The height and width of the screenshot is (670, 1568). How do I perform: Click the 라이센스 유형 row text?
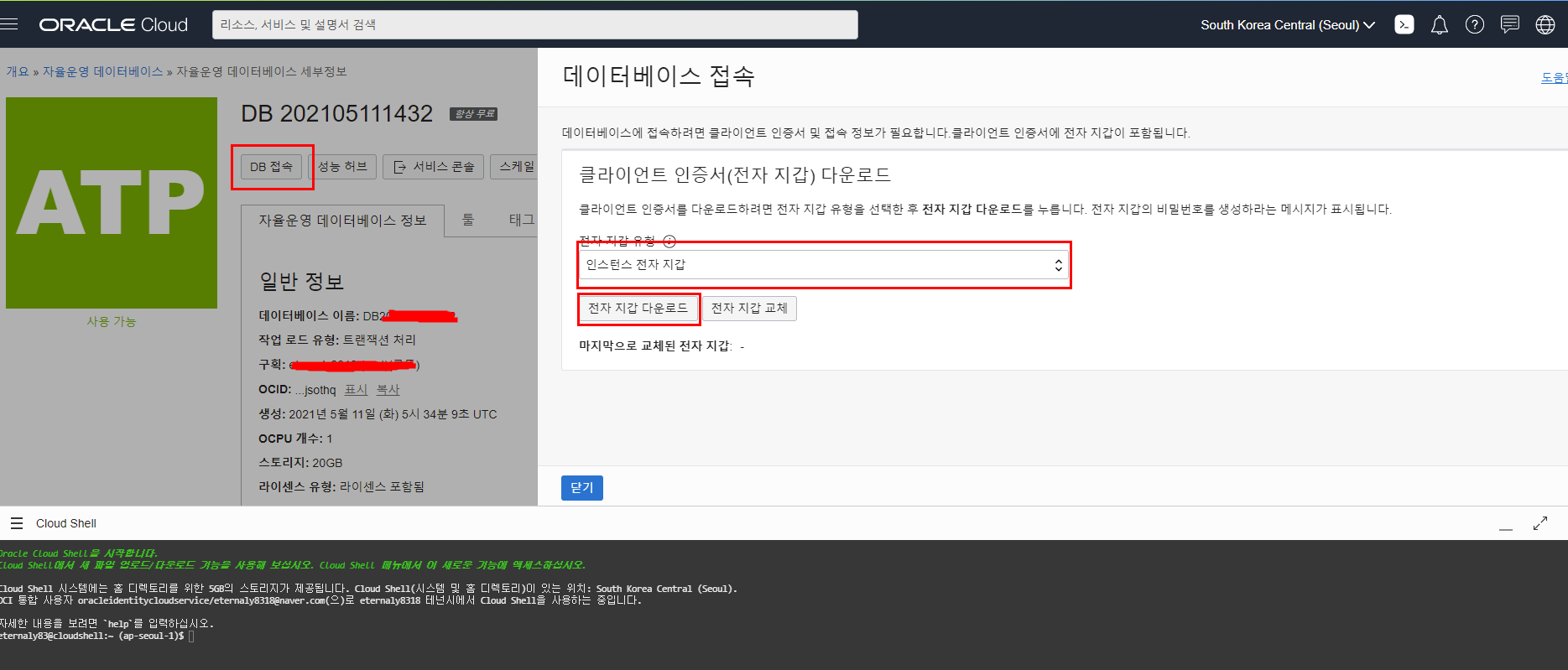coord(341,487)
